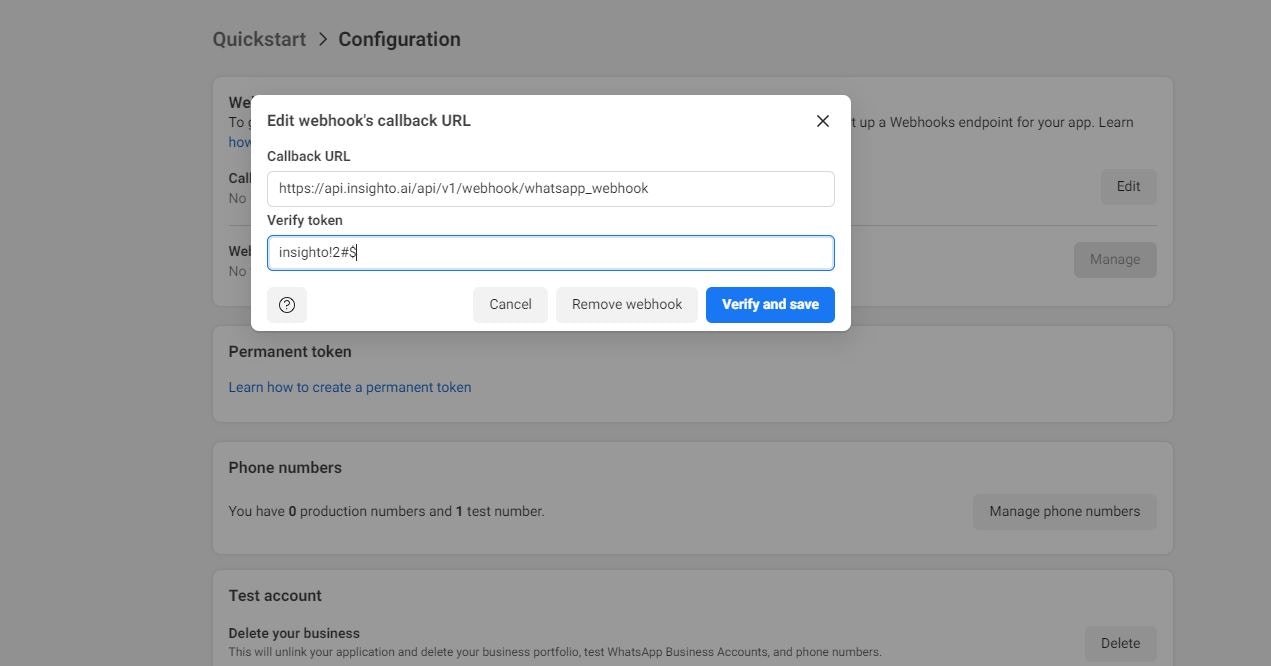The image size is (1271, 666).
Task: Click the Verify token label
Action: pyautogui.click(x=304, y=220)
